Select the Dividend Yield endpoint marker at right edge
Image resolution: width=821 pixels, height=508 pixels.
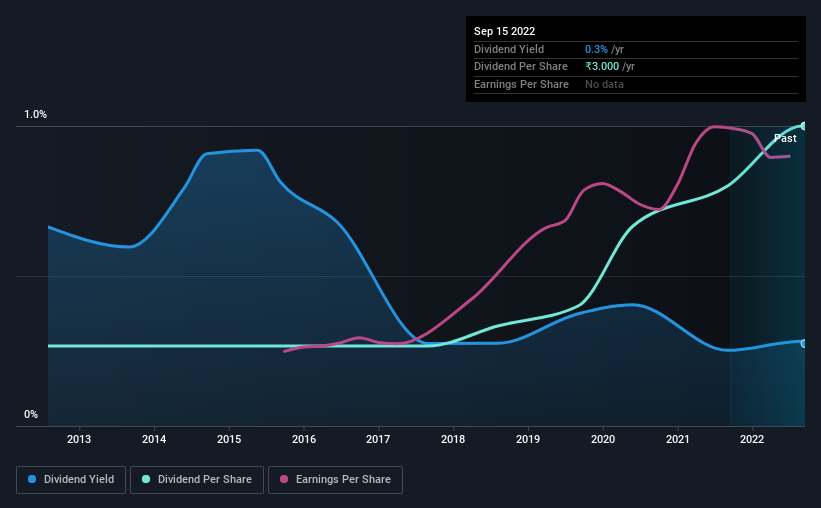coord(804,344)
